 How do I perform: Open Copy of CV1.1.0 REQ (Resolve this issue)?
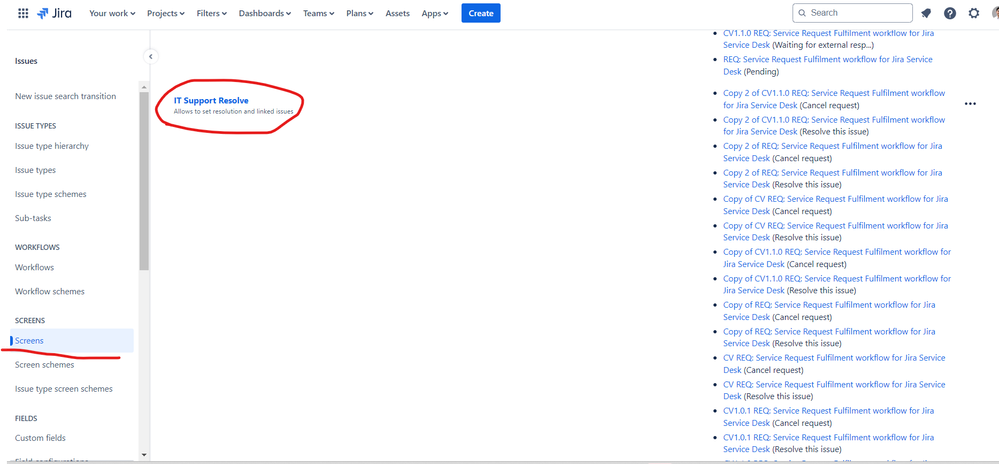coord(837,284)
